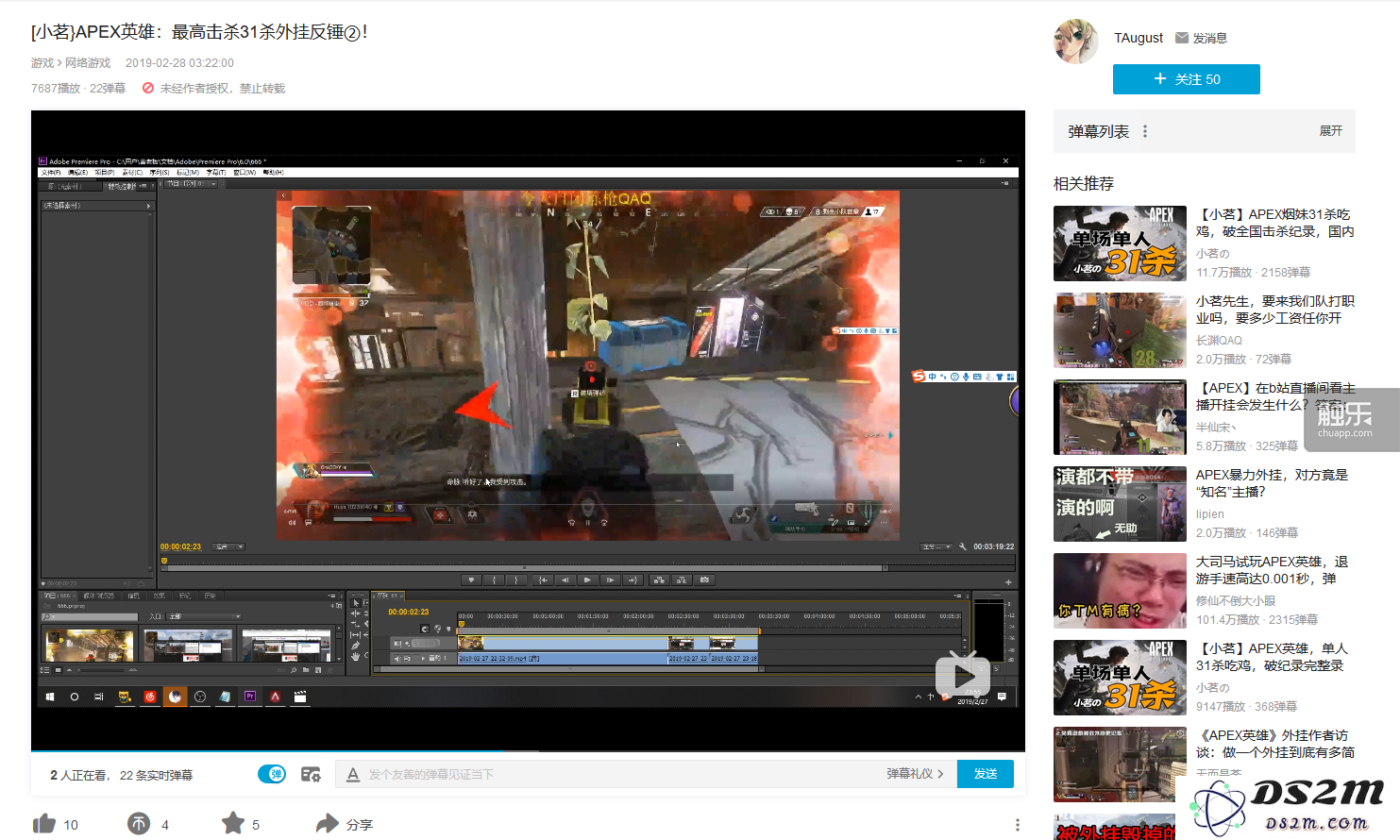Open TAugust's avatar picture
Screen dimensions: 1400x840
point(1076,42)
